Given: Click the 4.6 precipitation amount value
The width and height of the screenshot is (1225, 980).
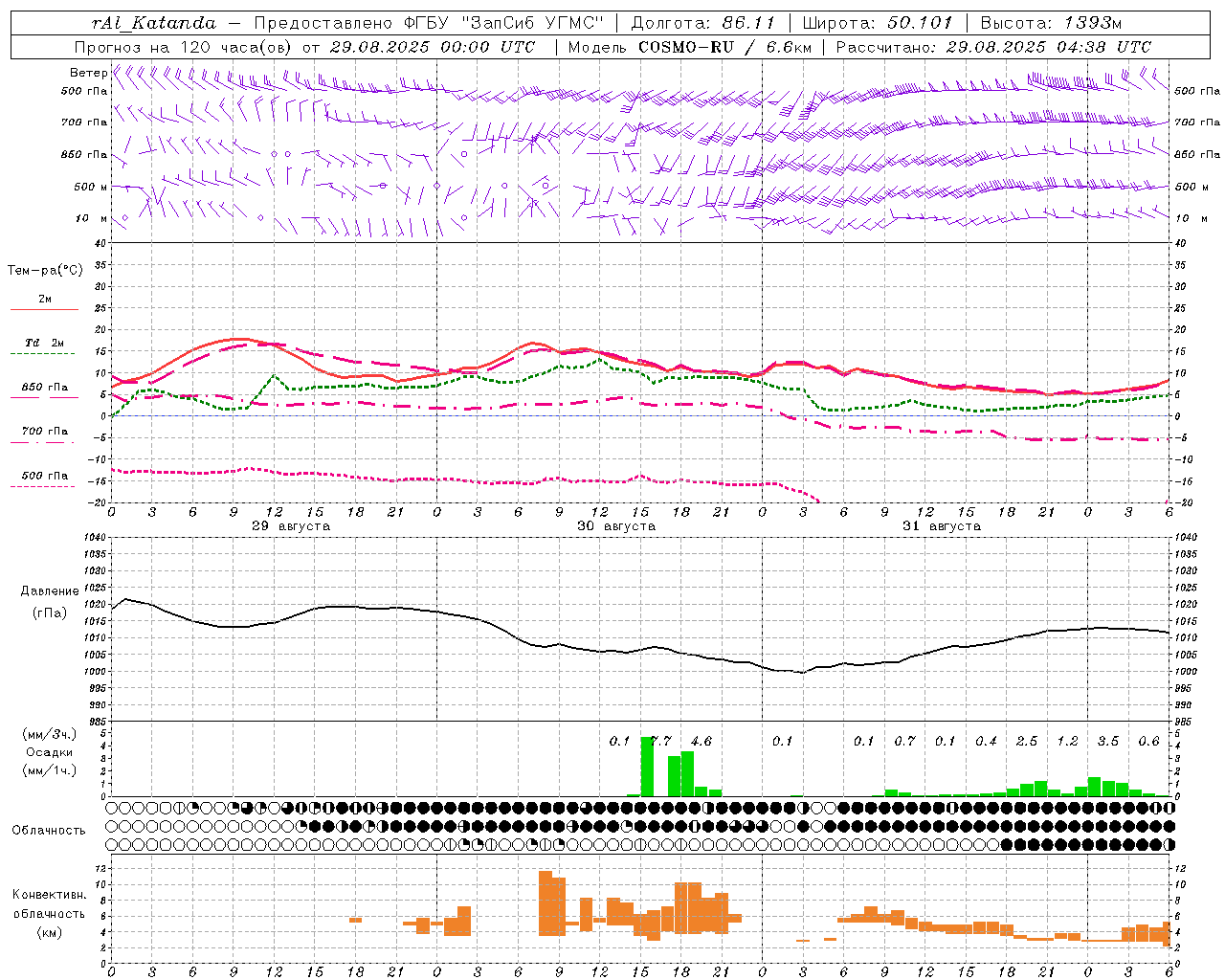Looking at the screenshot, I should point(701,741).
